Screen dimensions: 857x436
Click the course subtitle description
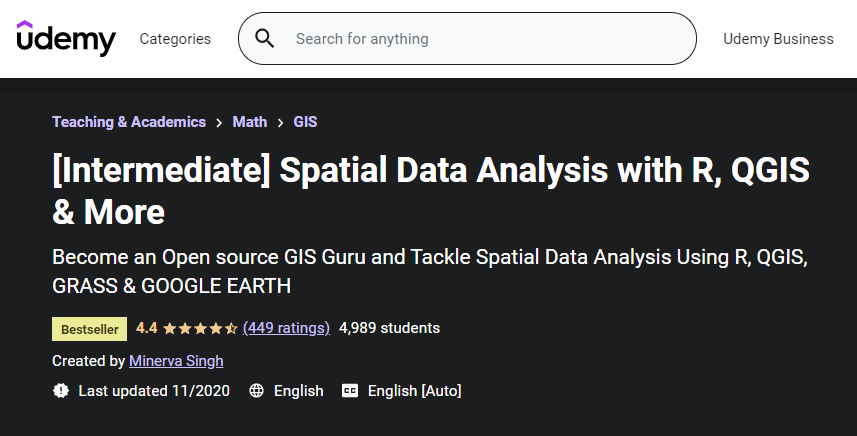tap(430, 271)
